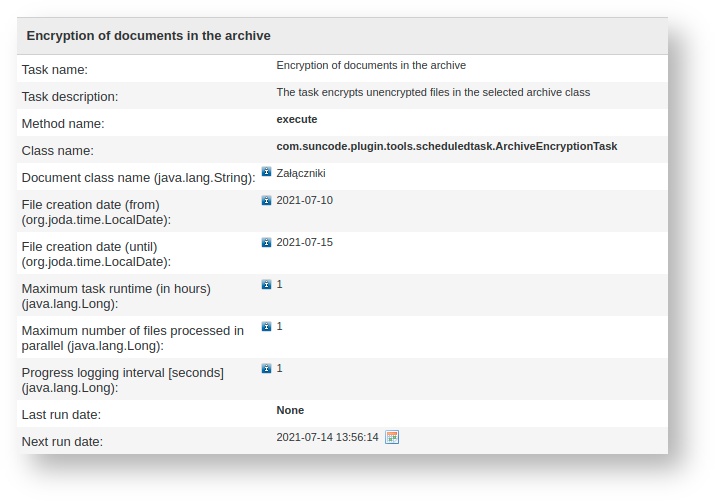Image resolution: width=716 pixels, height=502 pixels.
Task: Click the 'Document class name (java.lang.String):' label
Action: tap(138, 178)
